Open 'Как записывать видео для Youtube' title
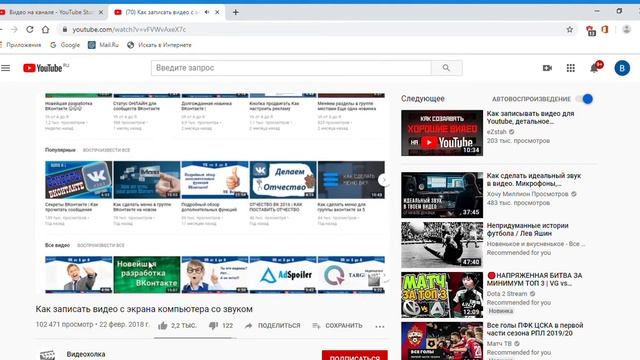Screen dimensions: 640x360 click(x=530, y=117)
